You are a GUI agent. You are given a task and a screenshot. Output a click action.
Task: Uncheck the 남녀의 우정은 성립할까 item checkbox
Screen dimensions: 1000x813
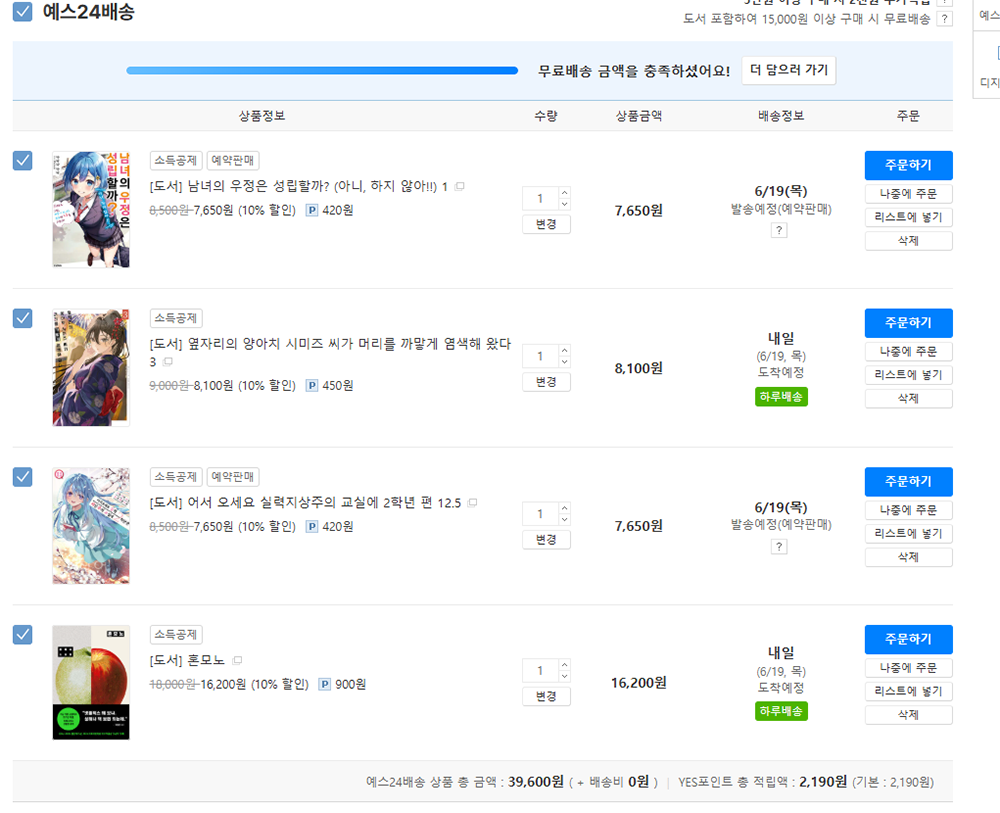pyautogui.click(x=22, y=160)
